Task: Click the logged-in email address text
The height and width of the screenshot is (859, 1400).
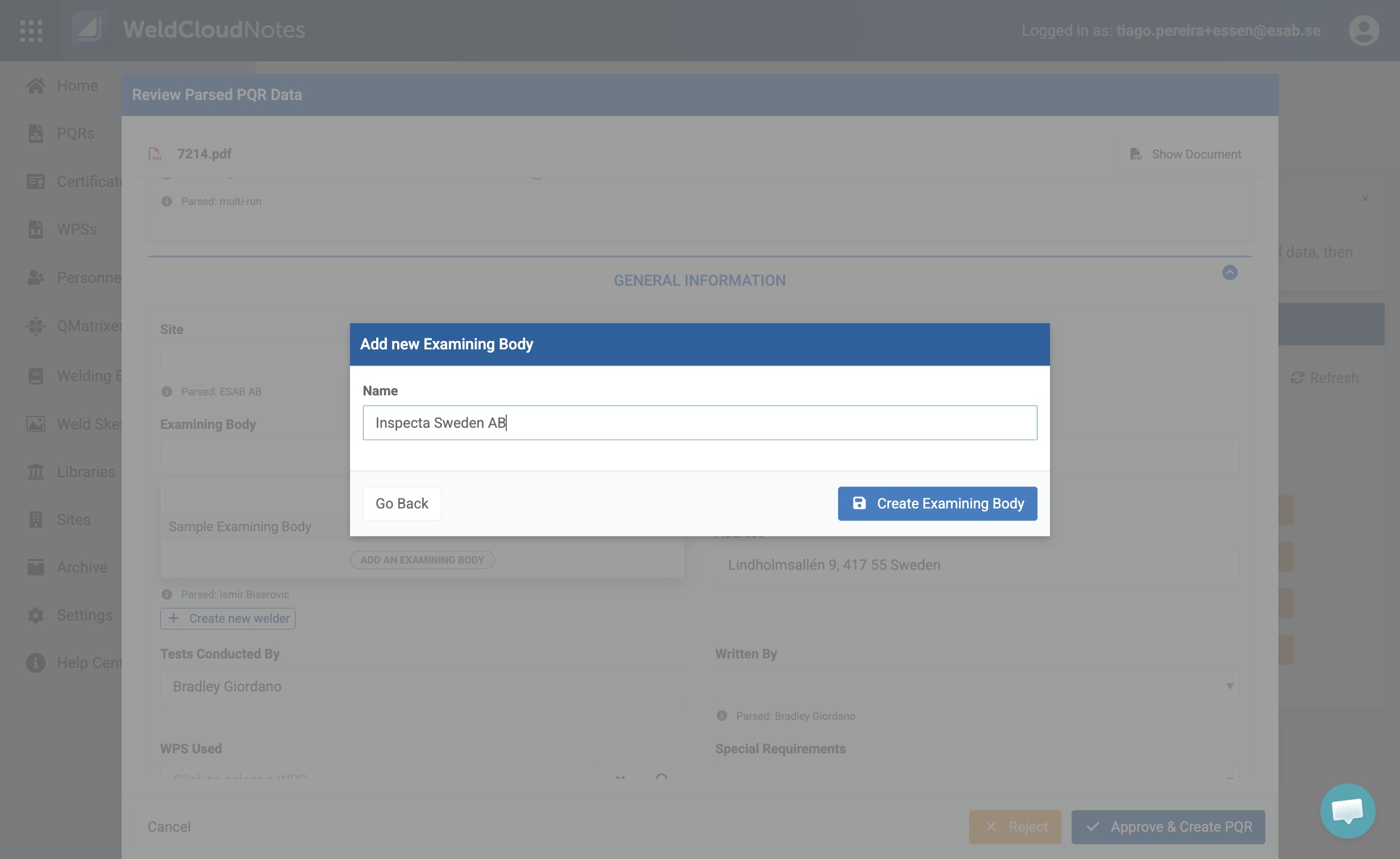Action: 1218,31
